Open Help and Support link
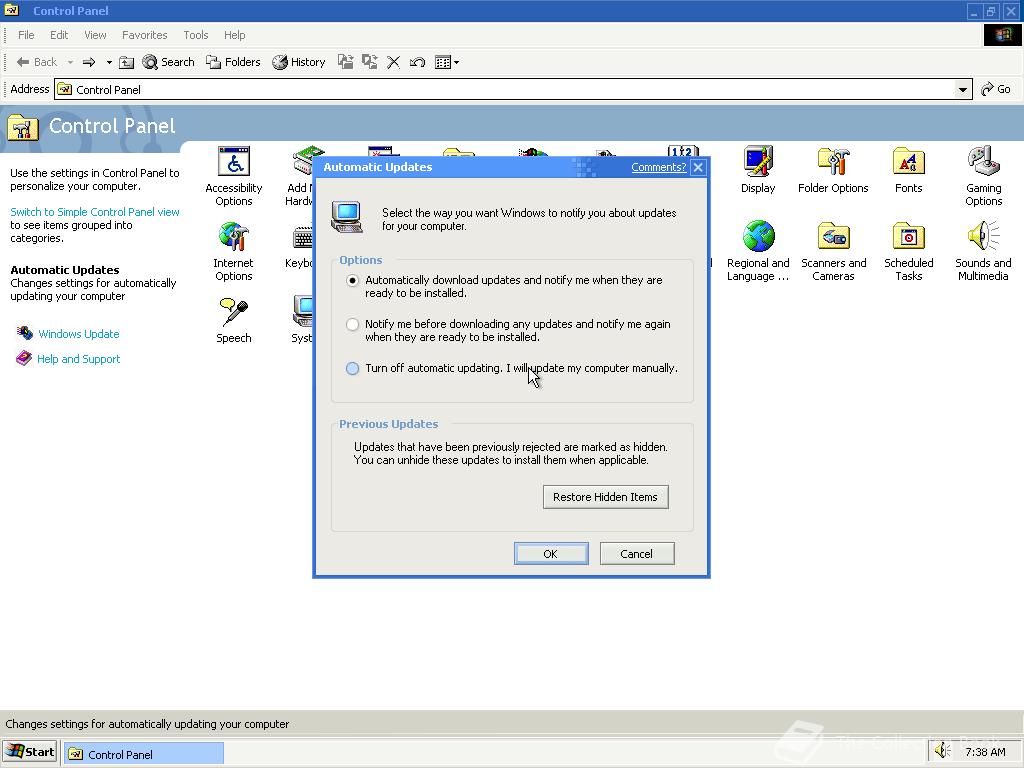The image size is (1024, 768). pyautogui.click(x=78, y=359)
